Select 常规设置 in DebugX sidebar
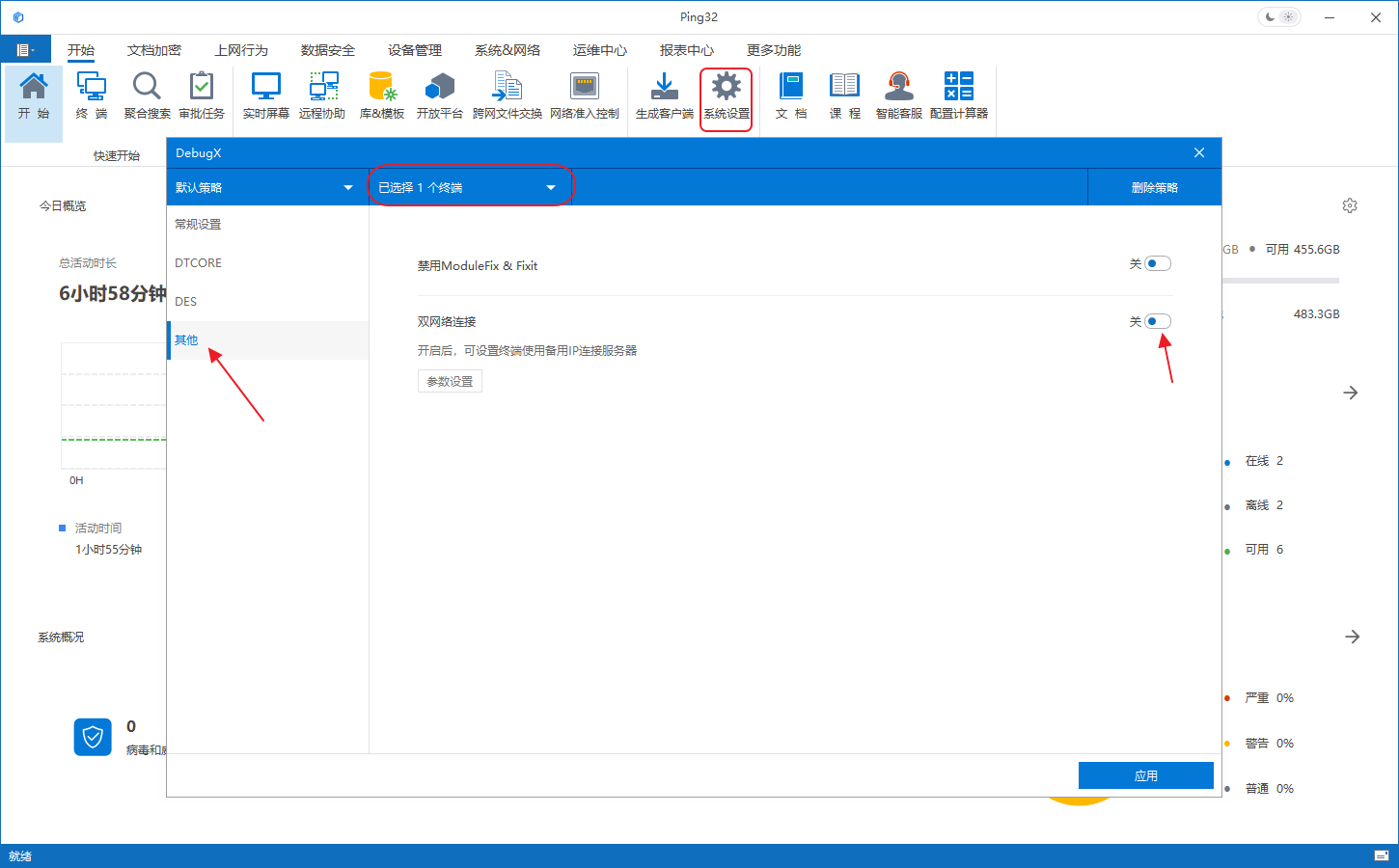This screenshot has height=868, width=1399. tap(268, 224)
